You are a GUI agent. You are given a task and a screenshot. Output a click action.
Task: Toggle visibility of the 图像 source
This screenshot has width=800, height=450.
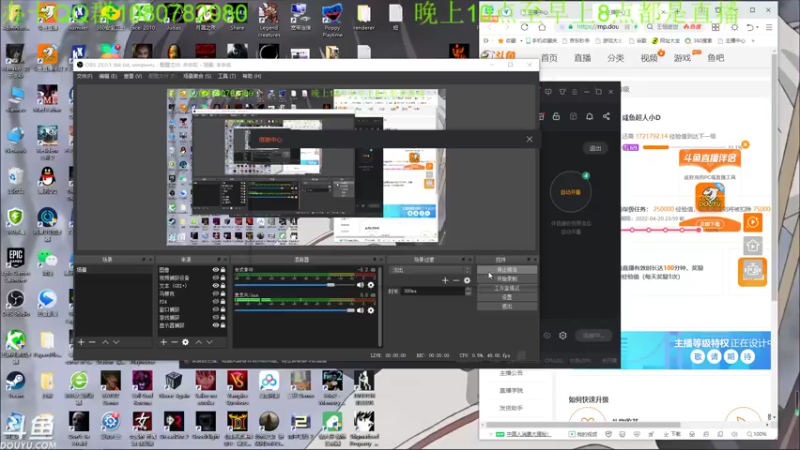pyautogui.click(x=216, y=269)
